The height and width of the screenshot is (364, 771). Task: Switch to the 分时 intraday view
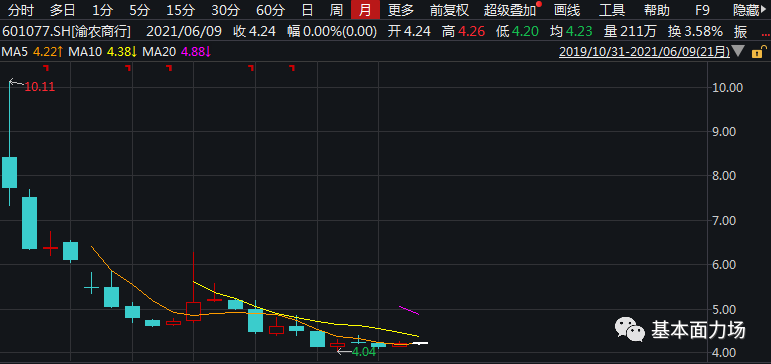click(21, 9)
